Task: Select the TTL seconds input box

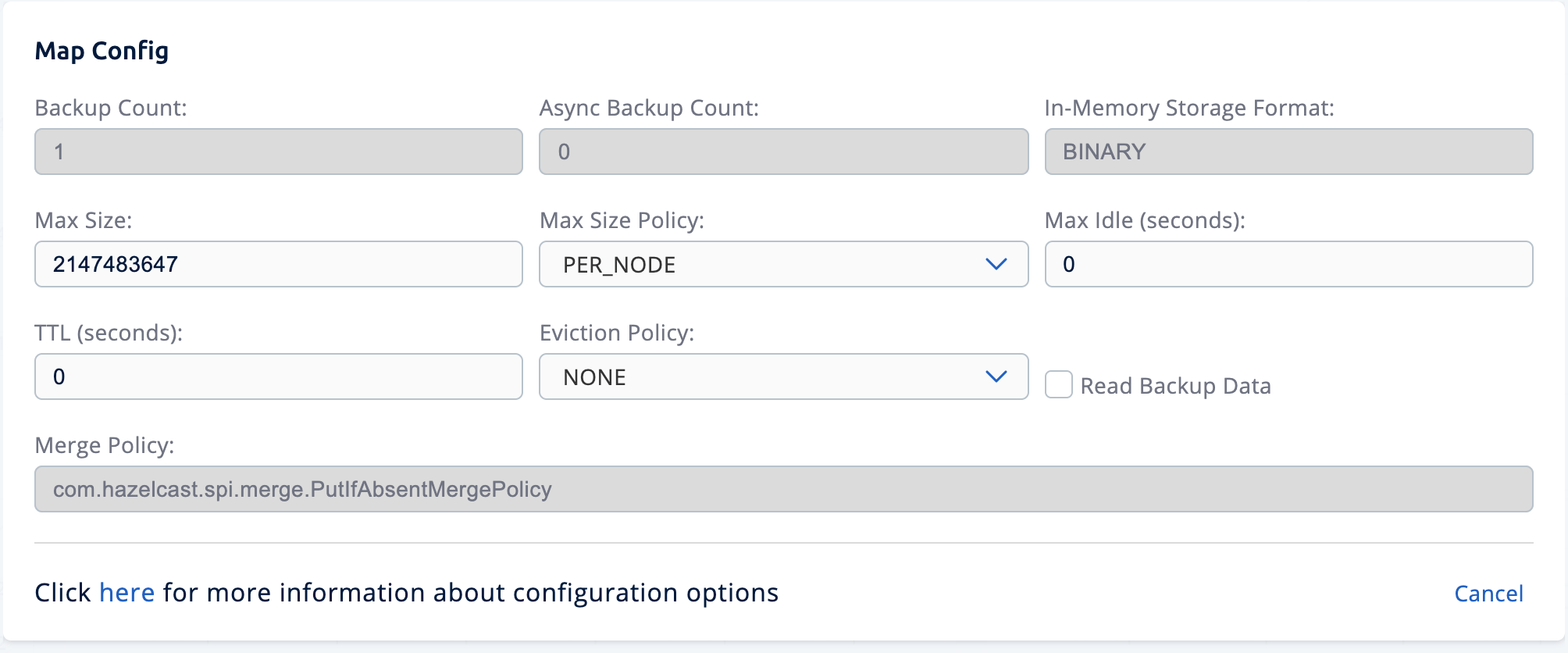Action: (278, 376)
